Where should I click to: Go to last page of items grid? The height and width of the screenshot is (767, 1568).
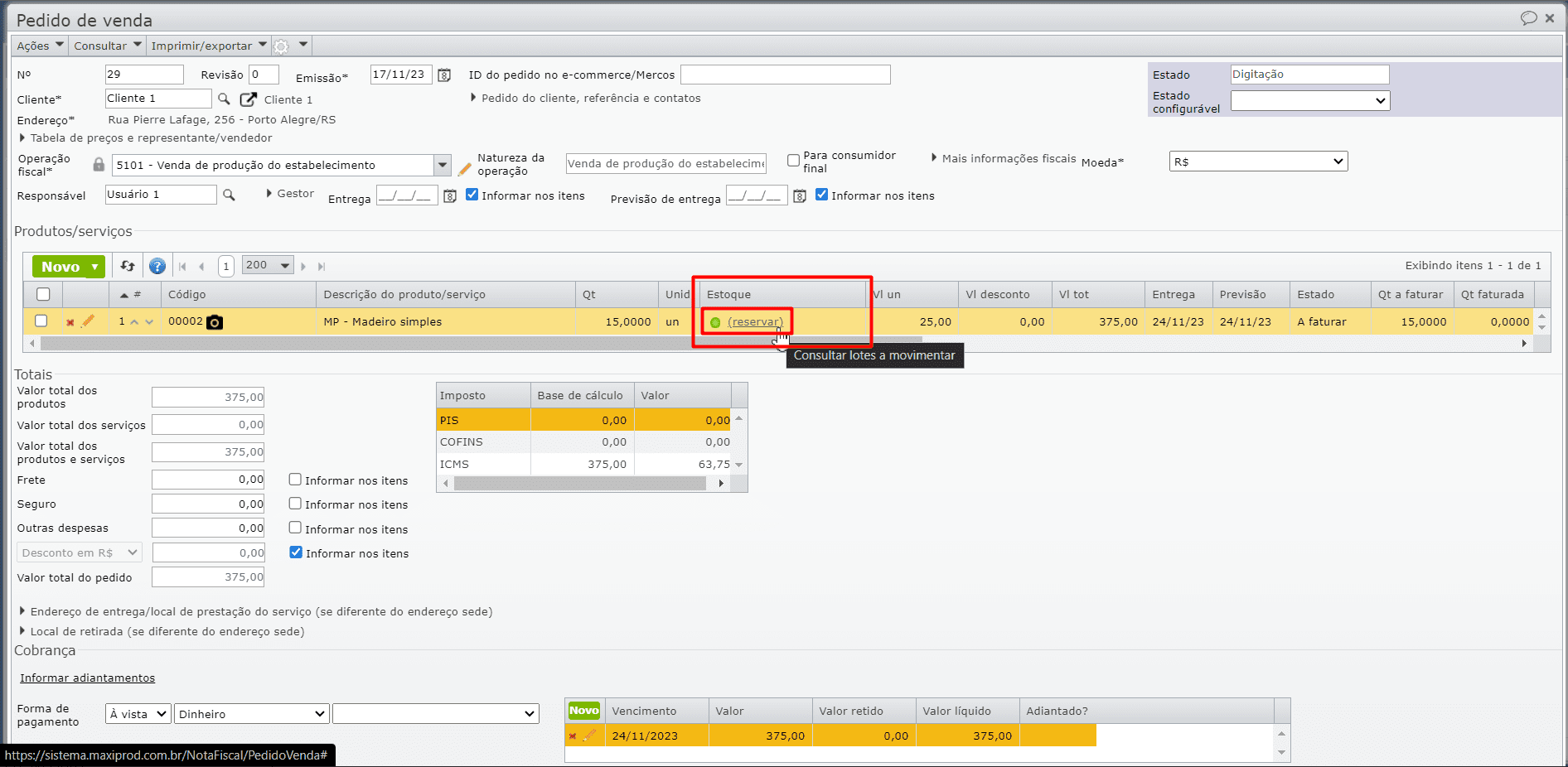pyautogui.click(x=322, y=267)
